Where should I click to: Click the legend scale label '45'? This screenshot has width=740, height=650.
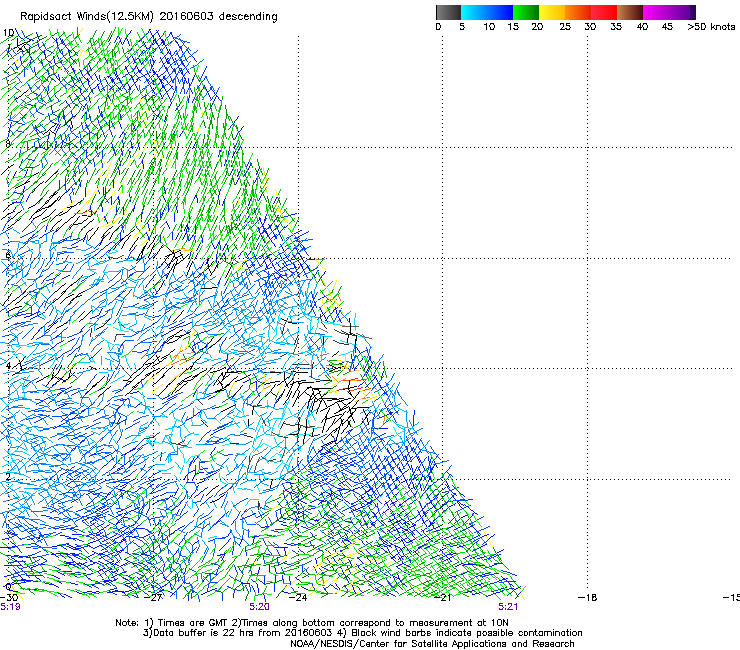pyautogui.click(x=667, y=26)
